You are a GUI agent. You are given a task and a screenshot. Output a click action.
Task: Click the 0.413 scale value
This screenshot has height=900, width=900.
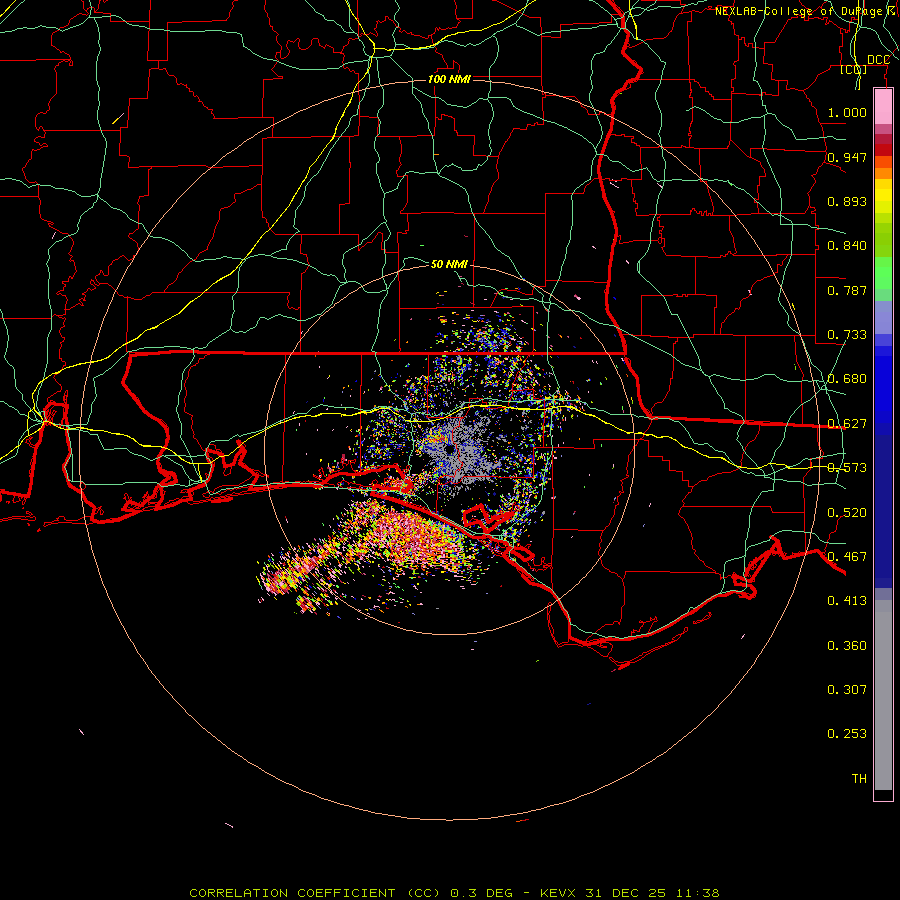click(847, 601)
